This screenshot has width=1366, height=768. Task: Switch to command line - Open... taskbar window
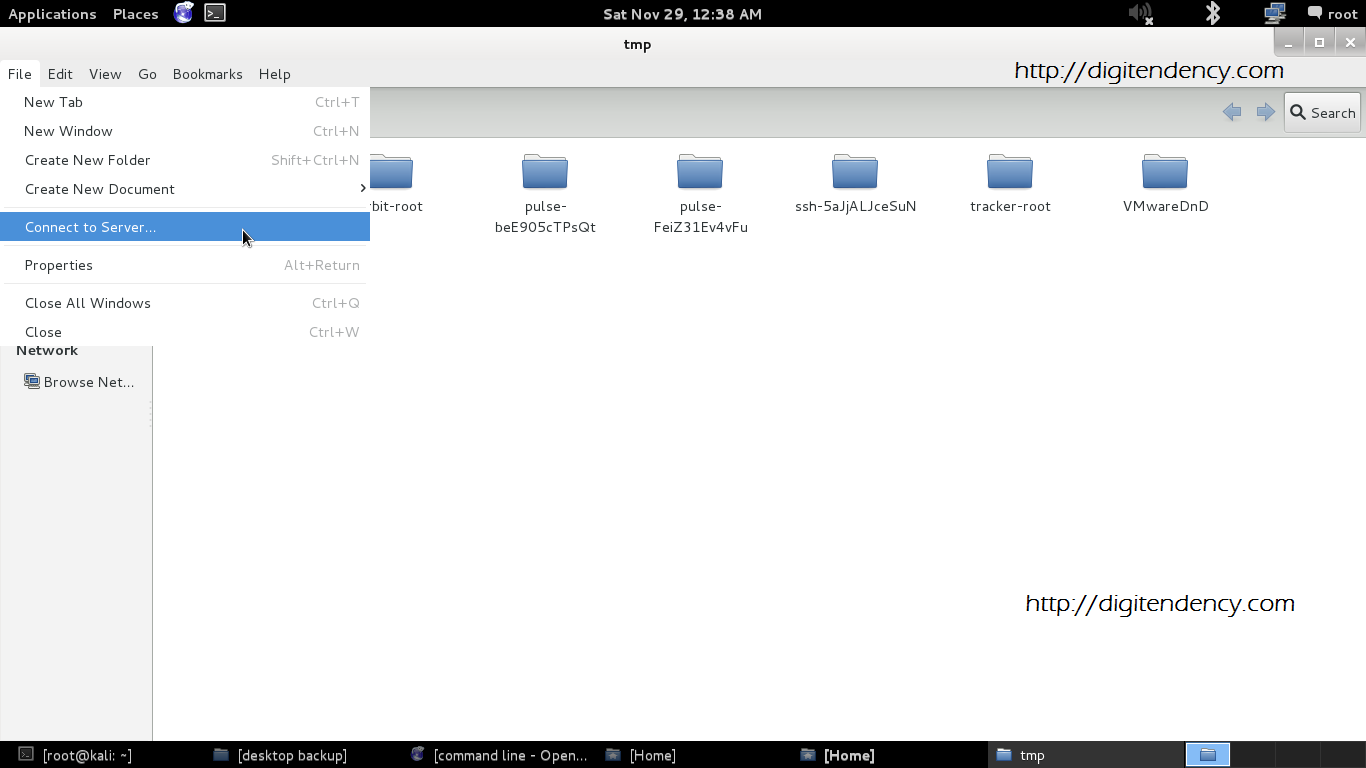499,755
